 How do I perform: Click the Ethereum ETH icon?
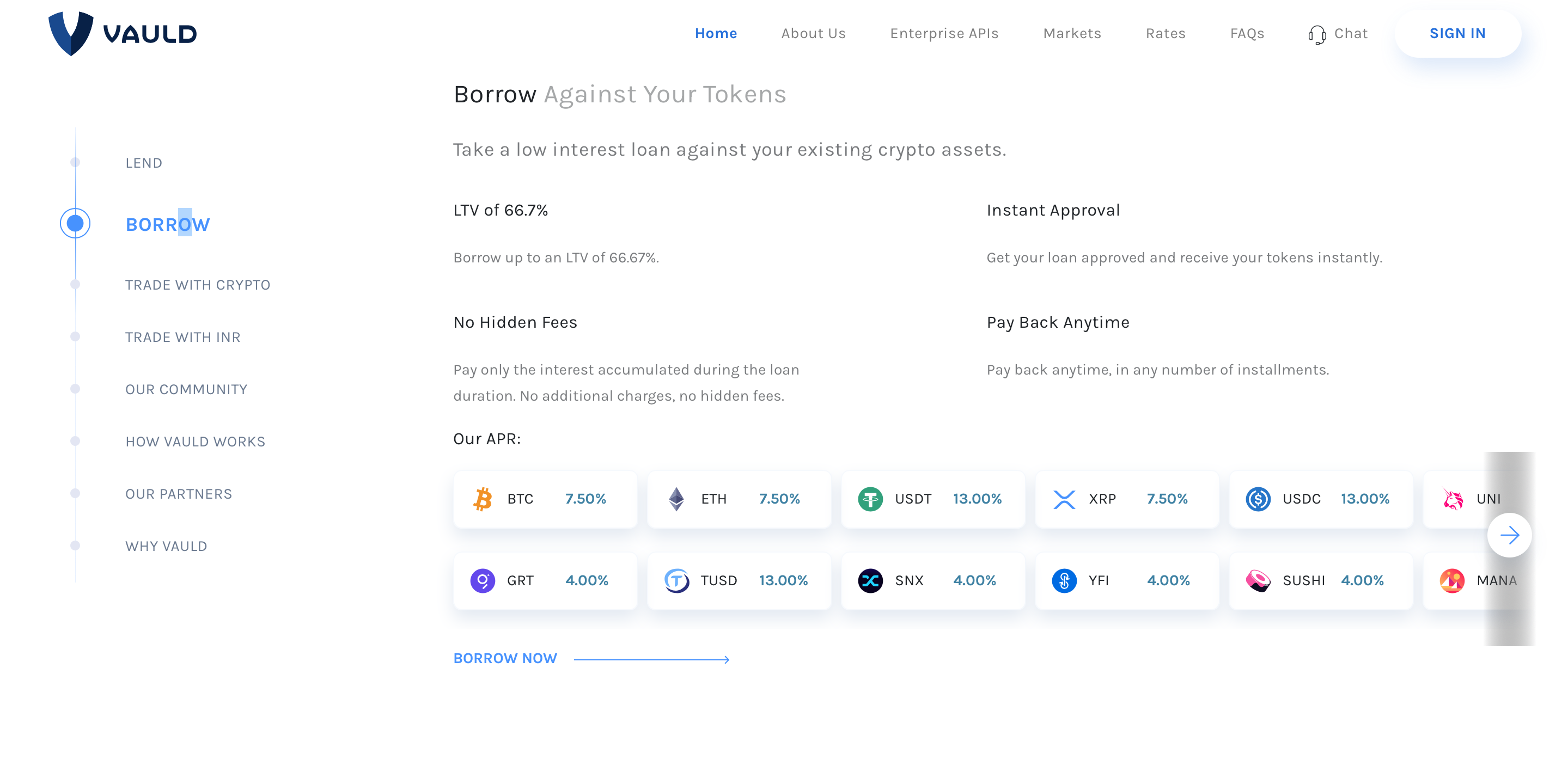point(676,499)
